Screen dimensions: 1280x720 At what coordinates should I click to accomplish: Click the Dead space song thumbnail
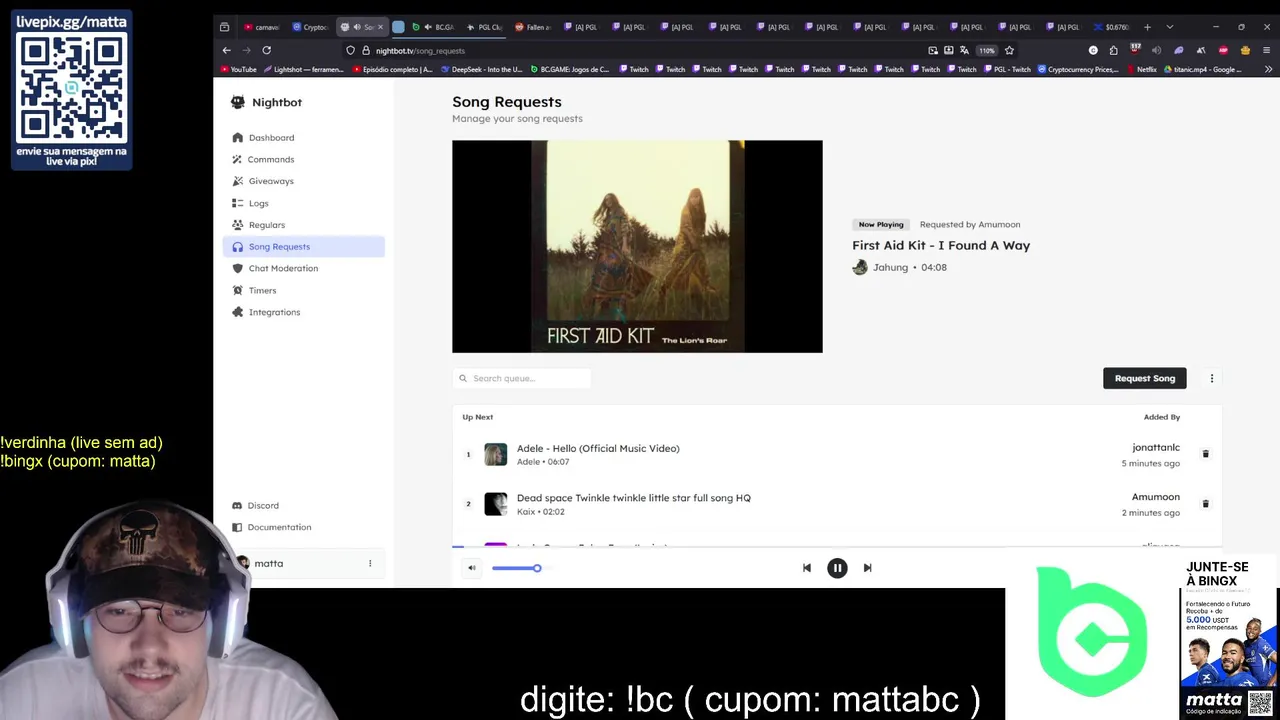496,504
